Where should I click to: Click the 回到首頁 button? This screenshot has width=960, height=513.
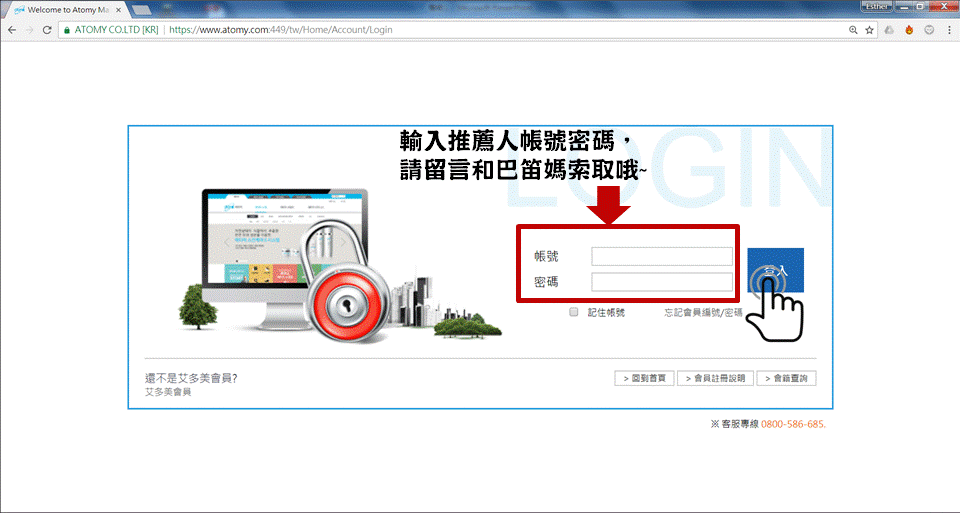[x=644, y=378]
